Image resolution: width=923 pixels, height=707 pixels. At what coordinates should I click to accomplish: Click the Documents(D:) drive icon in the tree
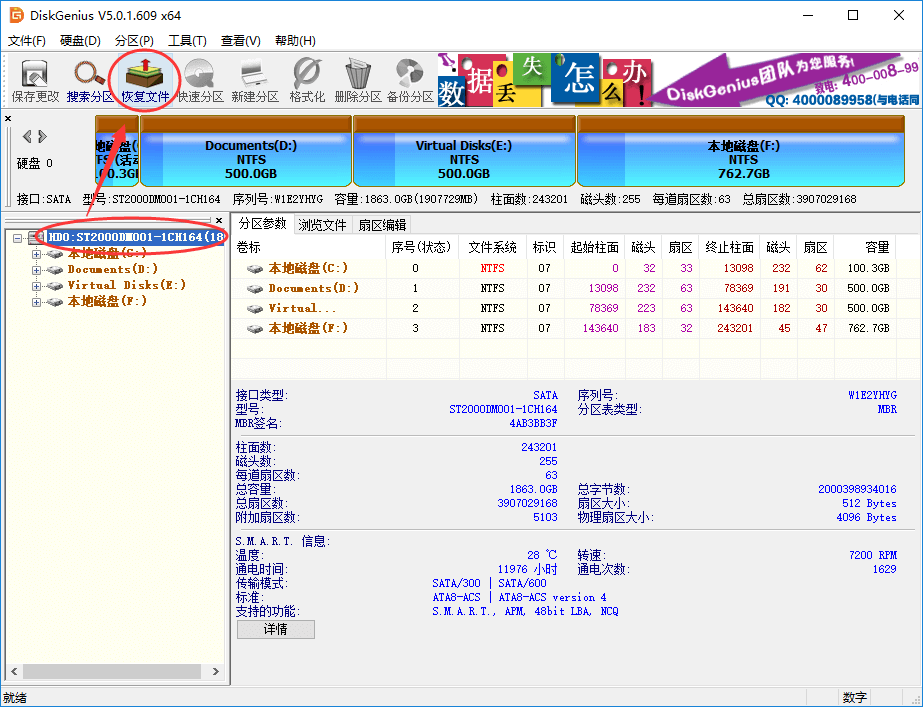55,270
